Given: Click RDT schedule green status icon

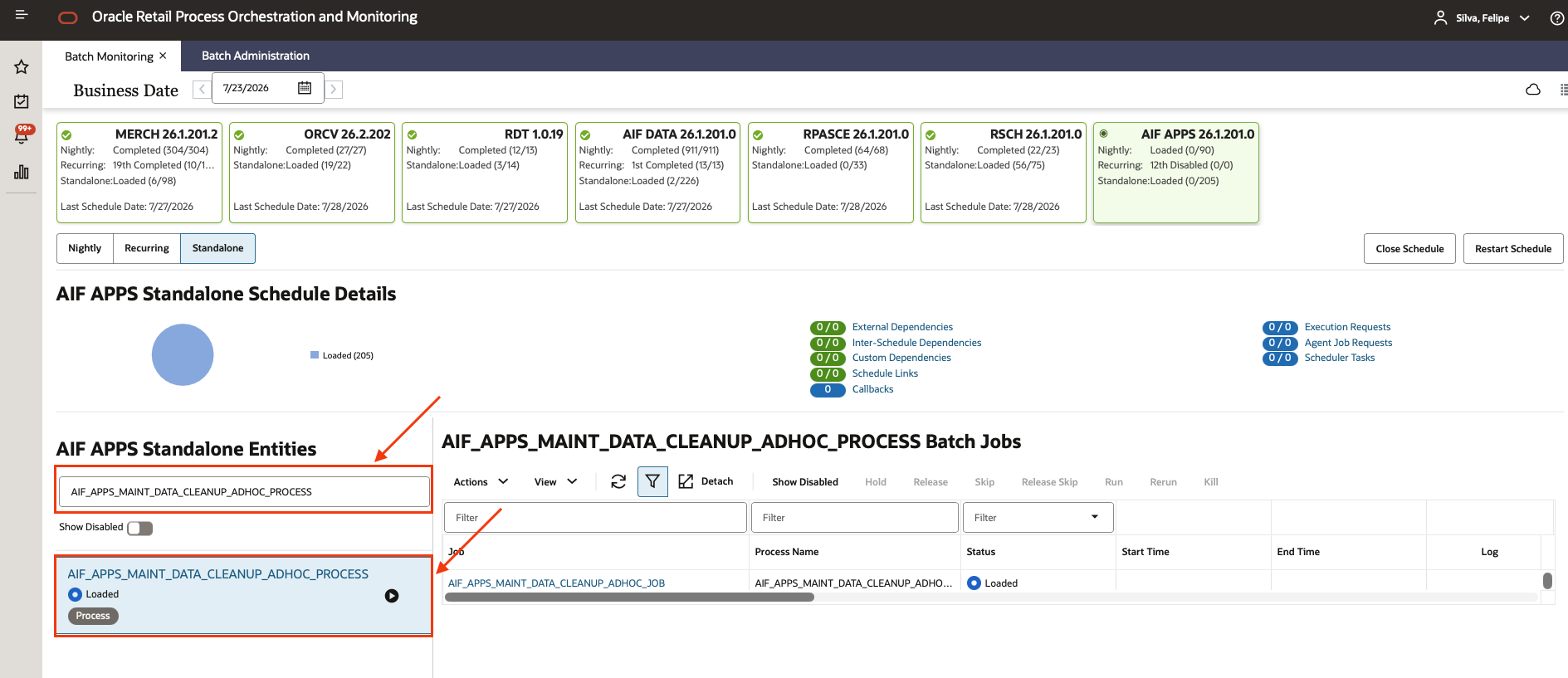Looking at the screenshot, I should click(x=413, y=135).
